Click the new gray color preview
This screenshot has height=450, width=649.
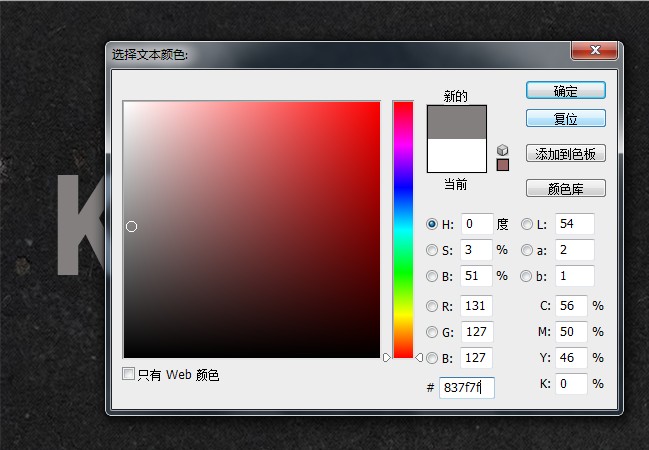click(457, 122)
